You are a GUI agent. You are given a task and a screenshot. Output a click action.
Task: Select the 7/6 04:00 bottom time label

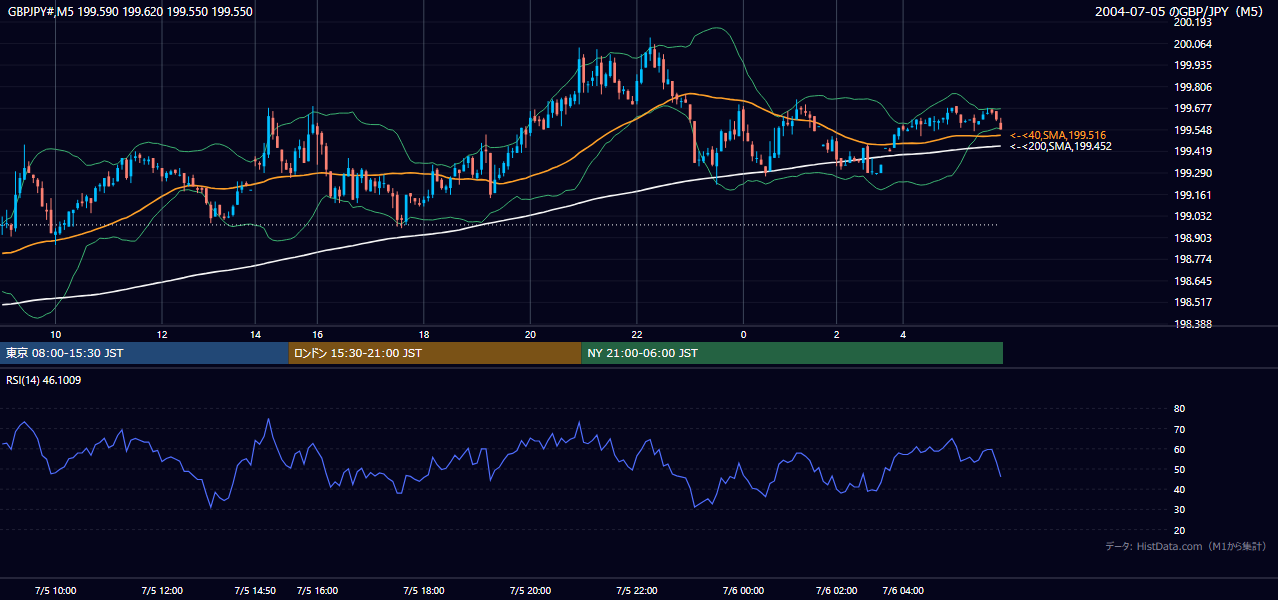[x=903, y=591]
